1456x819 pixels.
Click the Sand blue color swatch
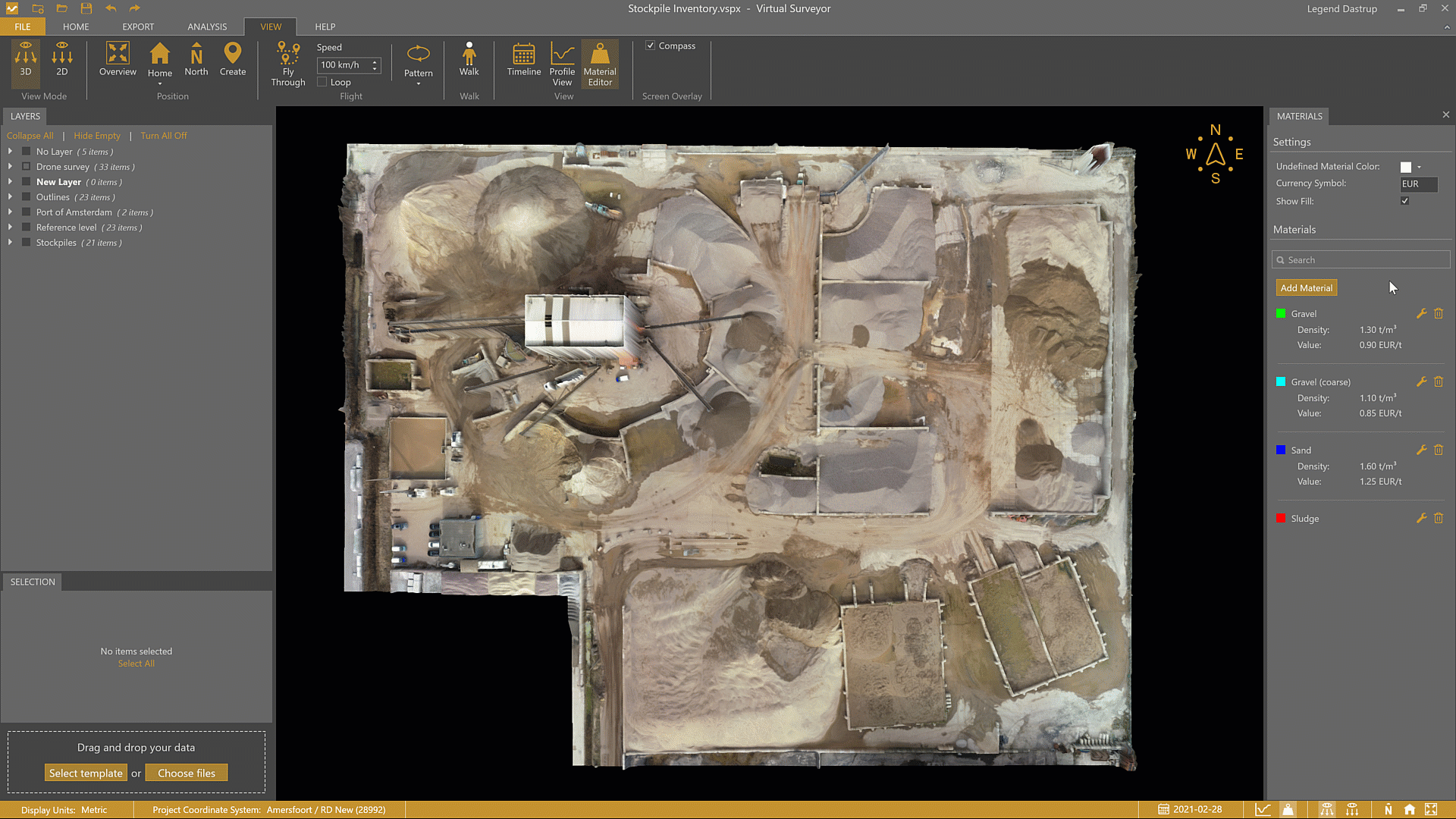point(1281,450)
